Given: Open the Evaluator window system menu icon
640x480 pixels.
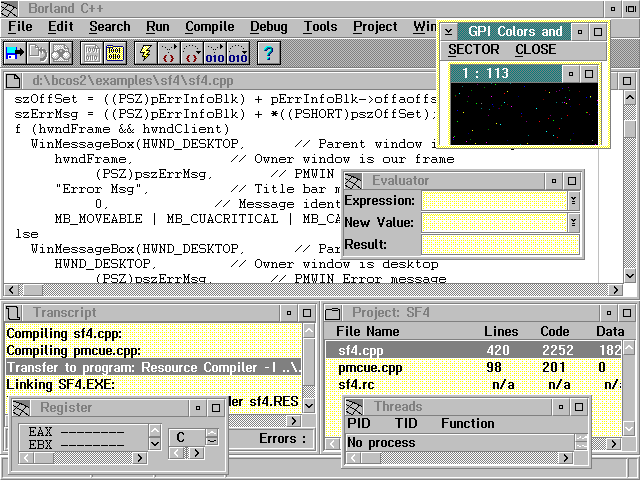Looking at the screenshot, I should click(355, 181).
